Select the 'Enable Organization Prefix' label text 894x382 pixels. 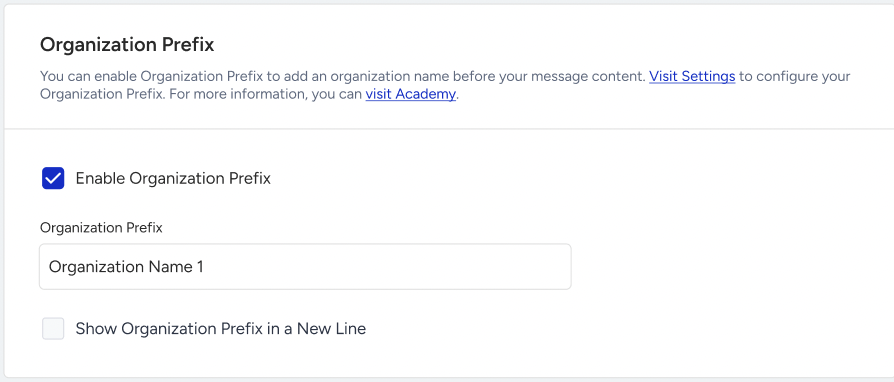(173, 178)
